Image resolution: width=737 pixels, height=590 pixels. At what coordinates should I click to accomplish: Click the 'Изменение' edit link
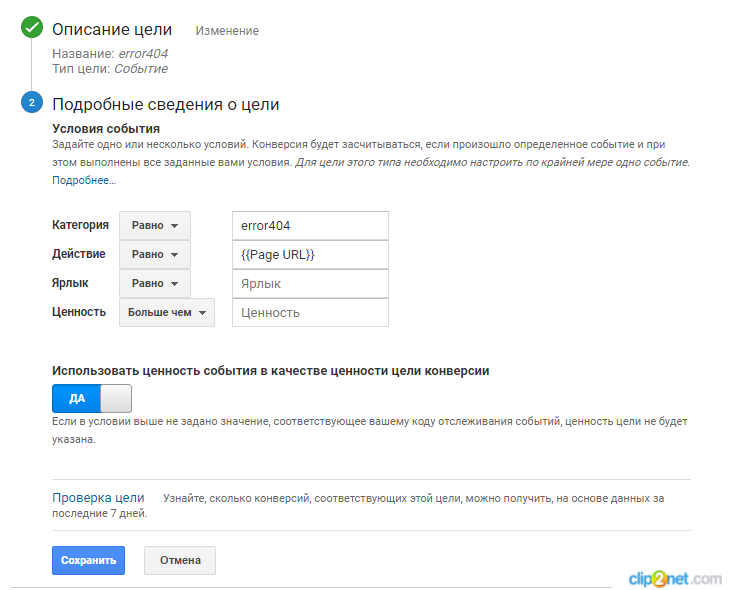point(227,31)
